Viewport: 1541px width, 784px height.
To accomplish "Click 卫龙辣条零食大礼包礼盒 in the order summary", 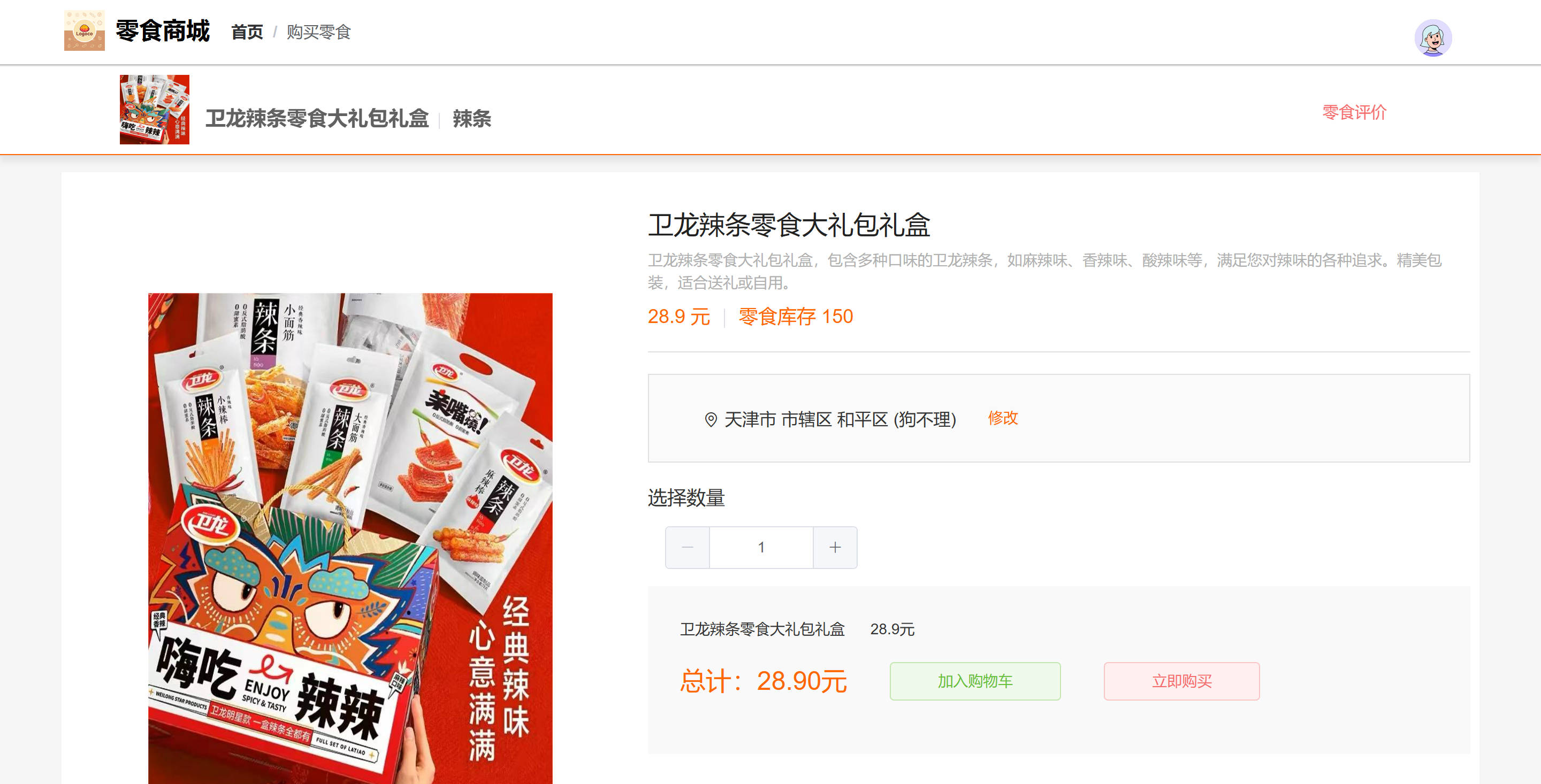I will pyautogui.click(x=762, y=629).
